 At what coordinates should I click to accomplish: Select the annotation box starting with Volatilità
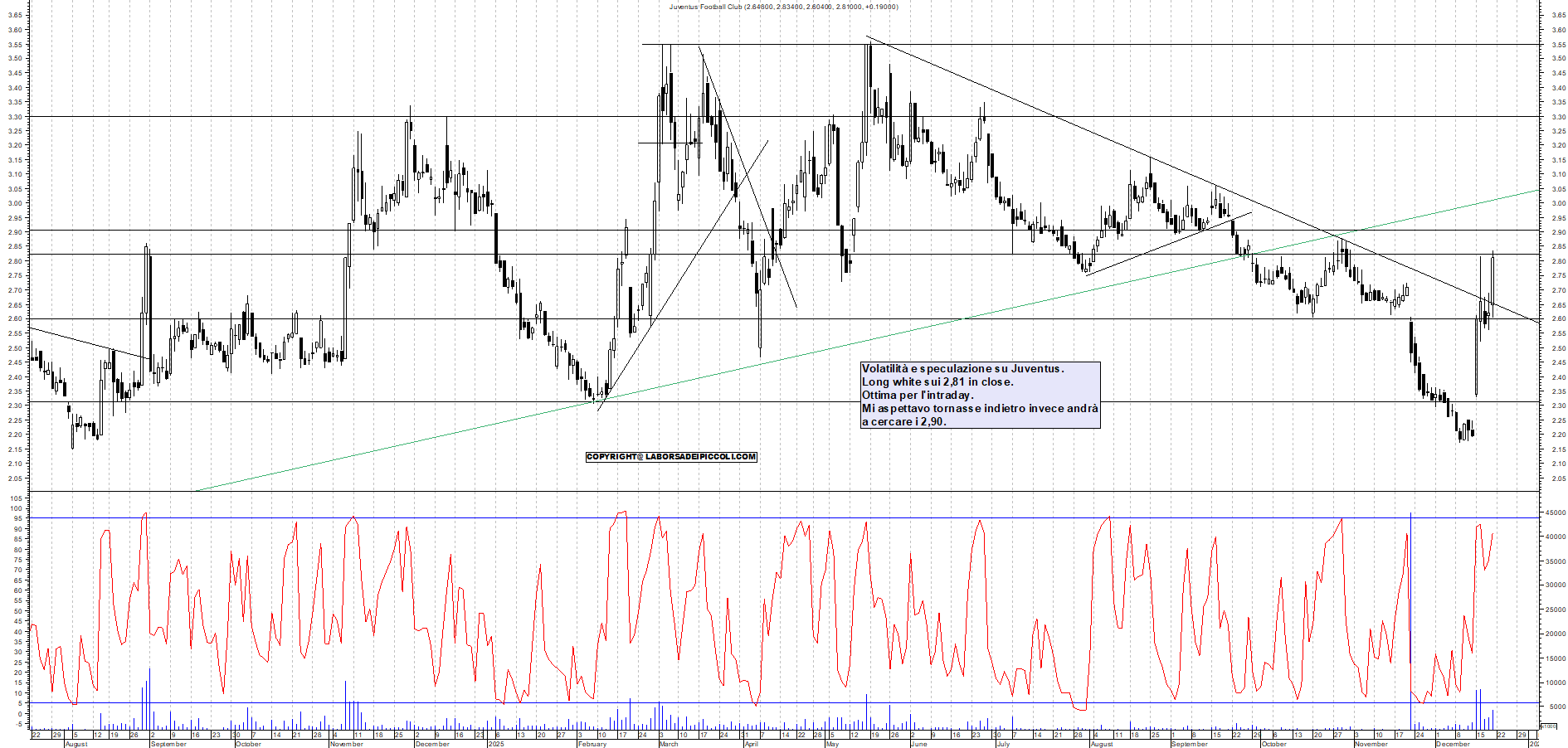coord(980,395)
